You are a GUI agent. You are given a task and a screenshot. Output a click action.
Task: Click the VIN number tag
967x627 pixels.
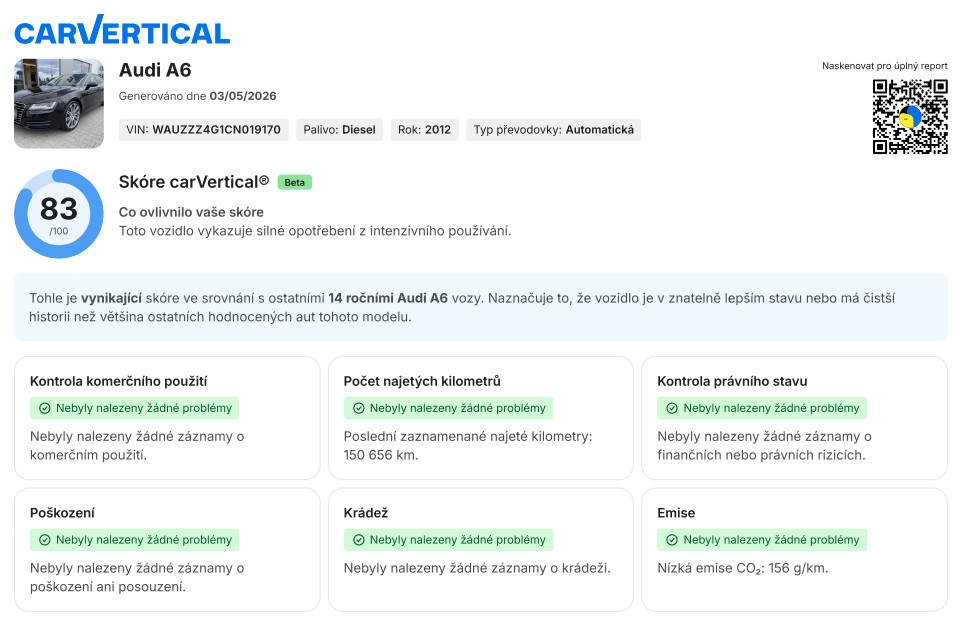(204, 130)
